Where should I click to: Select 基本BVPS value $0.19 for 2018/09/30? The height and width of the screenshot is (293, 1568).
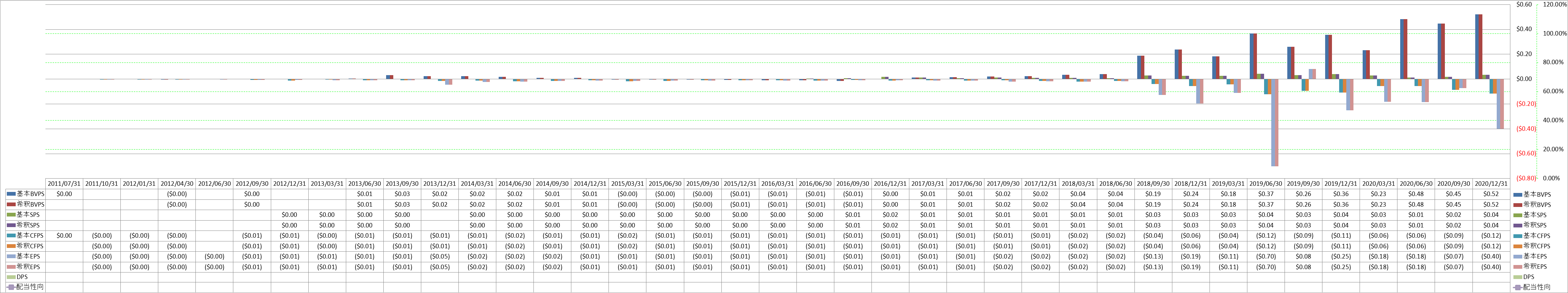(x=1153, y=194)
